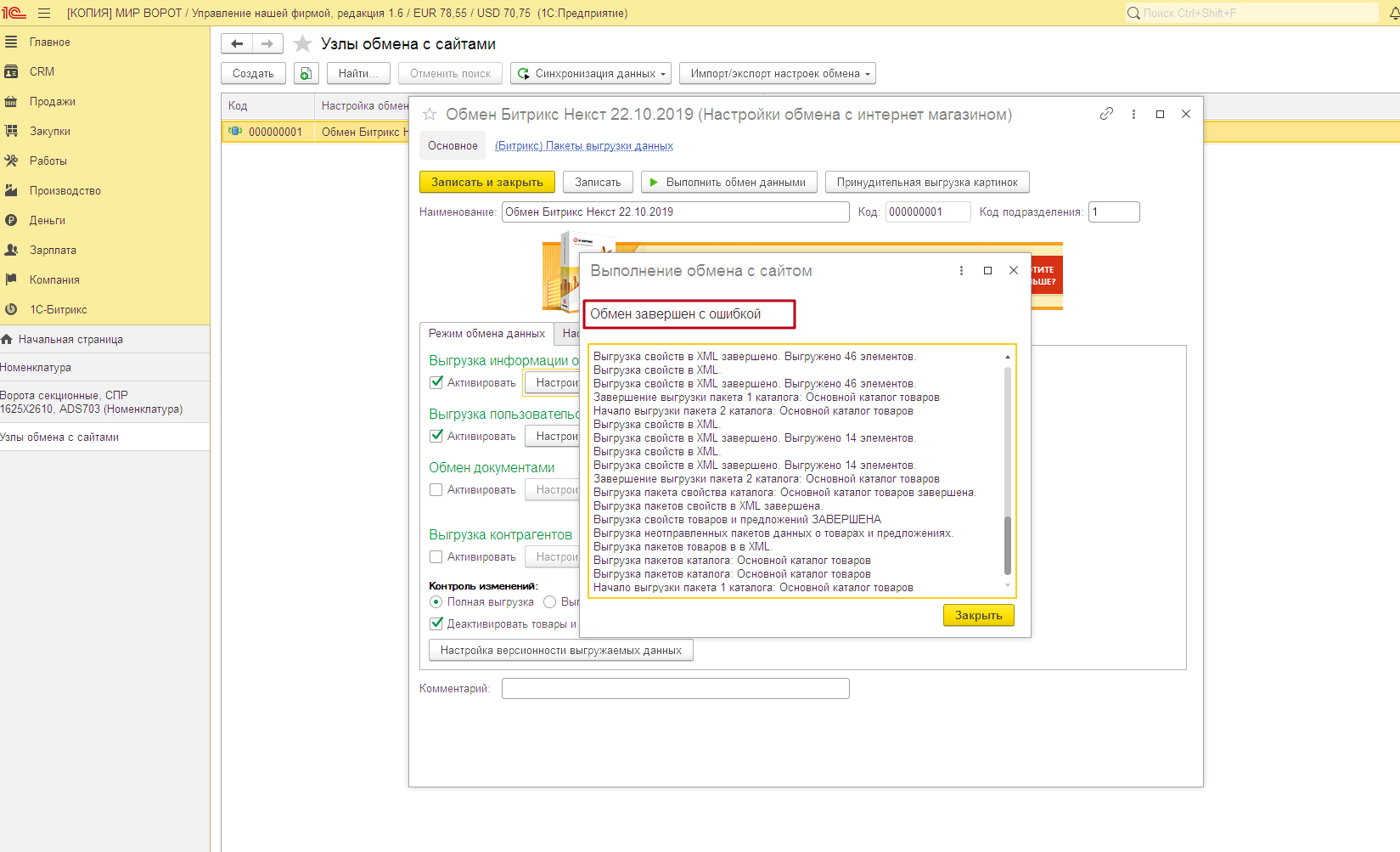Get link to the Обмен Битрикс form

coord(1106,114)
